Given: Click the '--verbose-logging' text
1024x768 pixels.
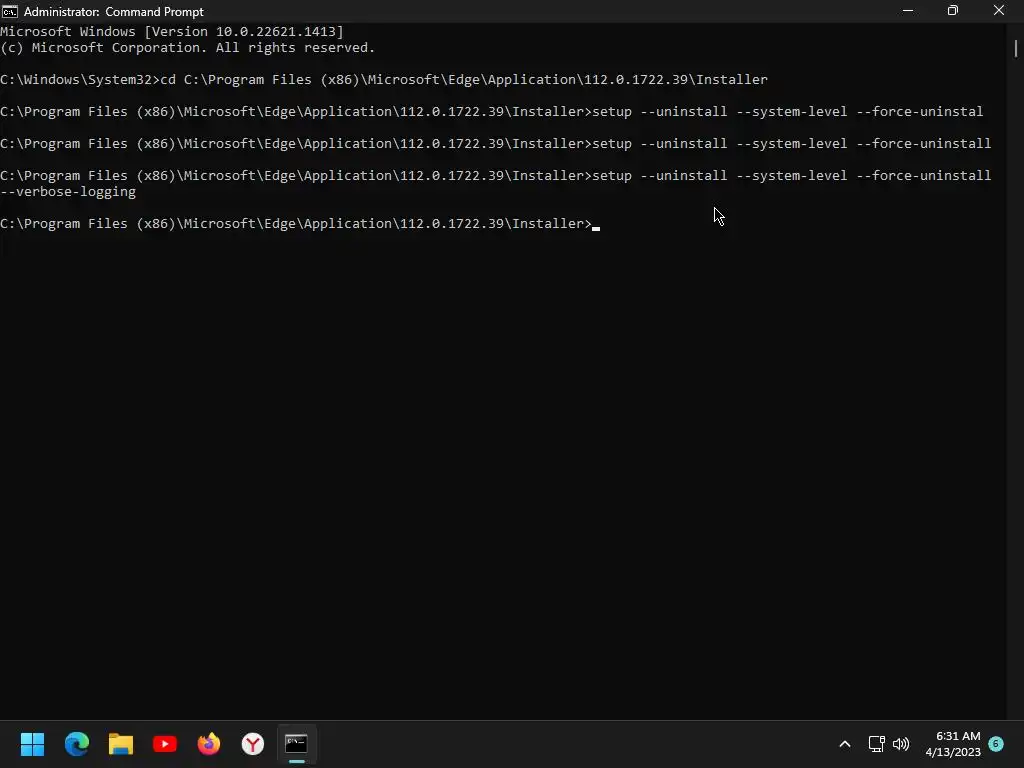Looking at the screenshot, I should point(68,192).
